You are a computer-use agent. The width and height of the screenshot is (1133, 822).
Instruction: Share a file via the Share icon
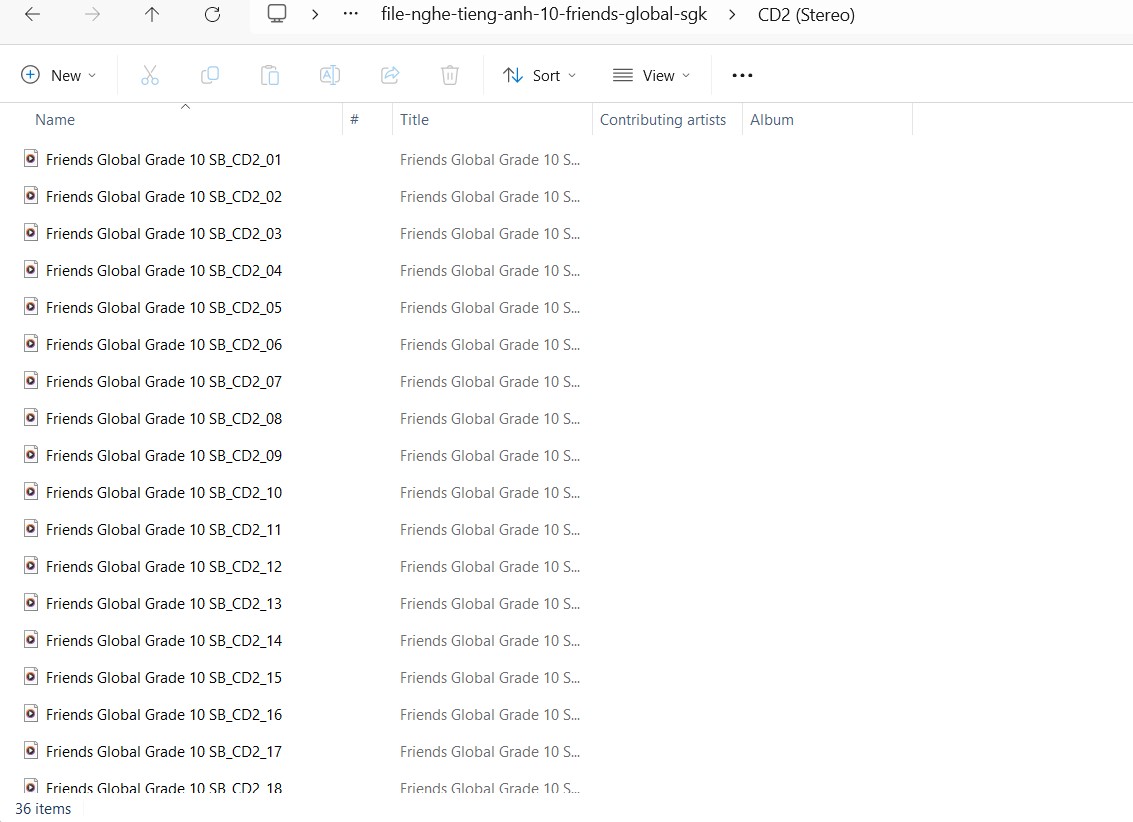click(390, 74)
